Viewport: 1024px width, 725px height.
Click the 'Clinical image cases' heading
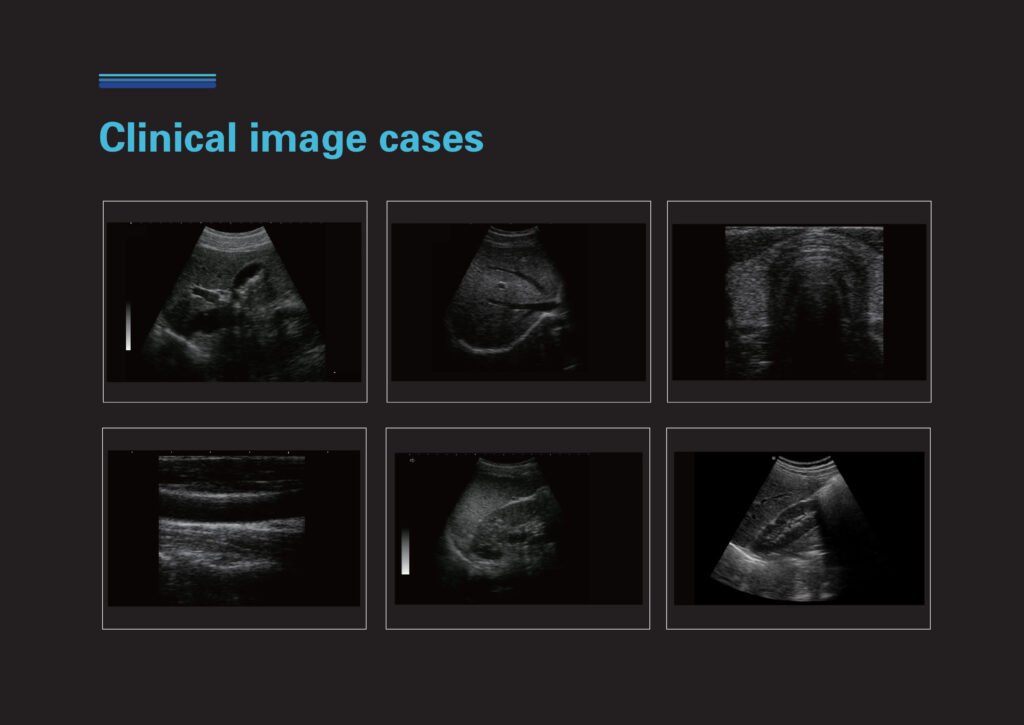291,138
